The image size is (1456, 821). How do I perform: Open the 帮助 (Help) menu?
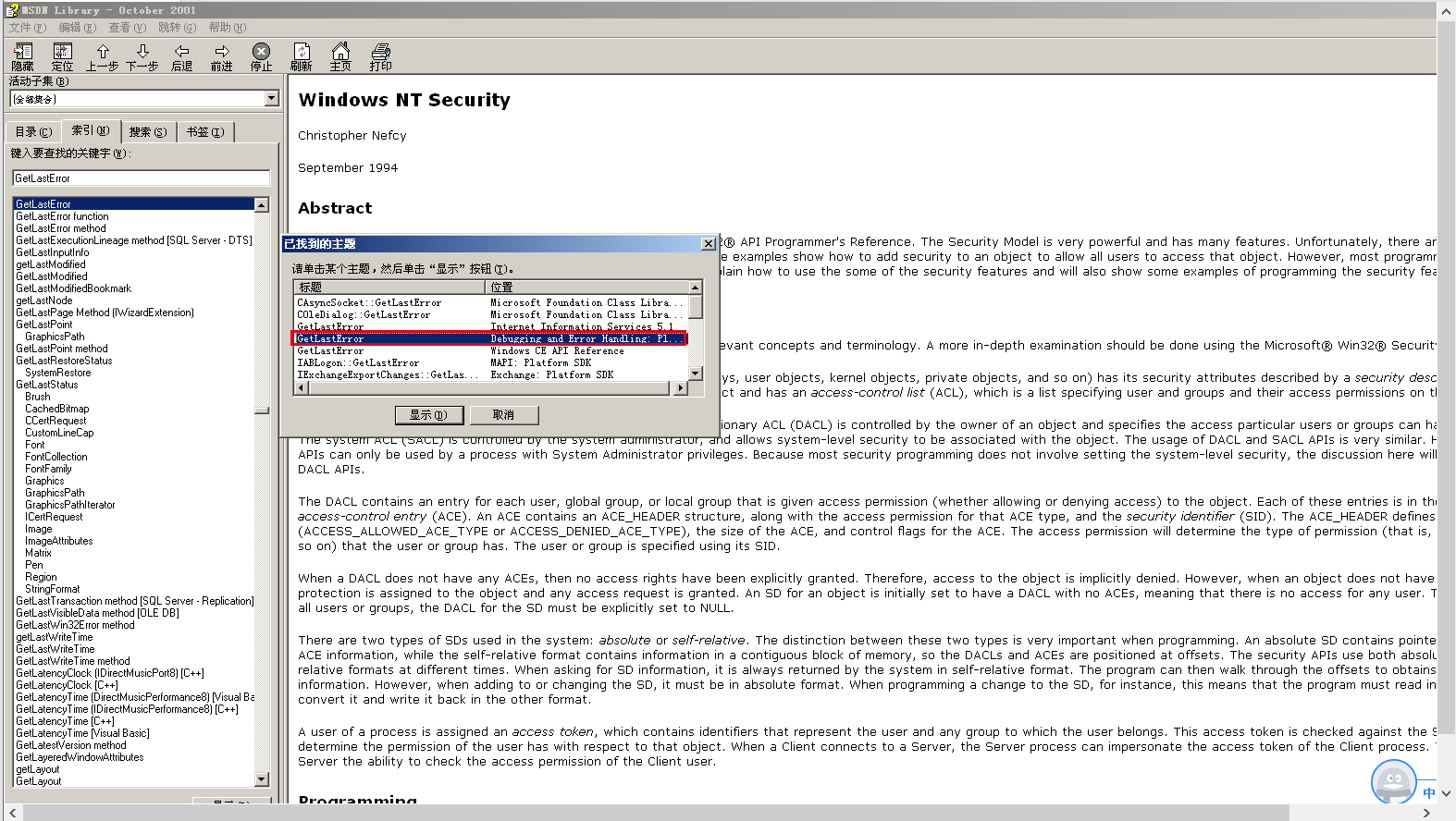pos(227,28)
